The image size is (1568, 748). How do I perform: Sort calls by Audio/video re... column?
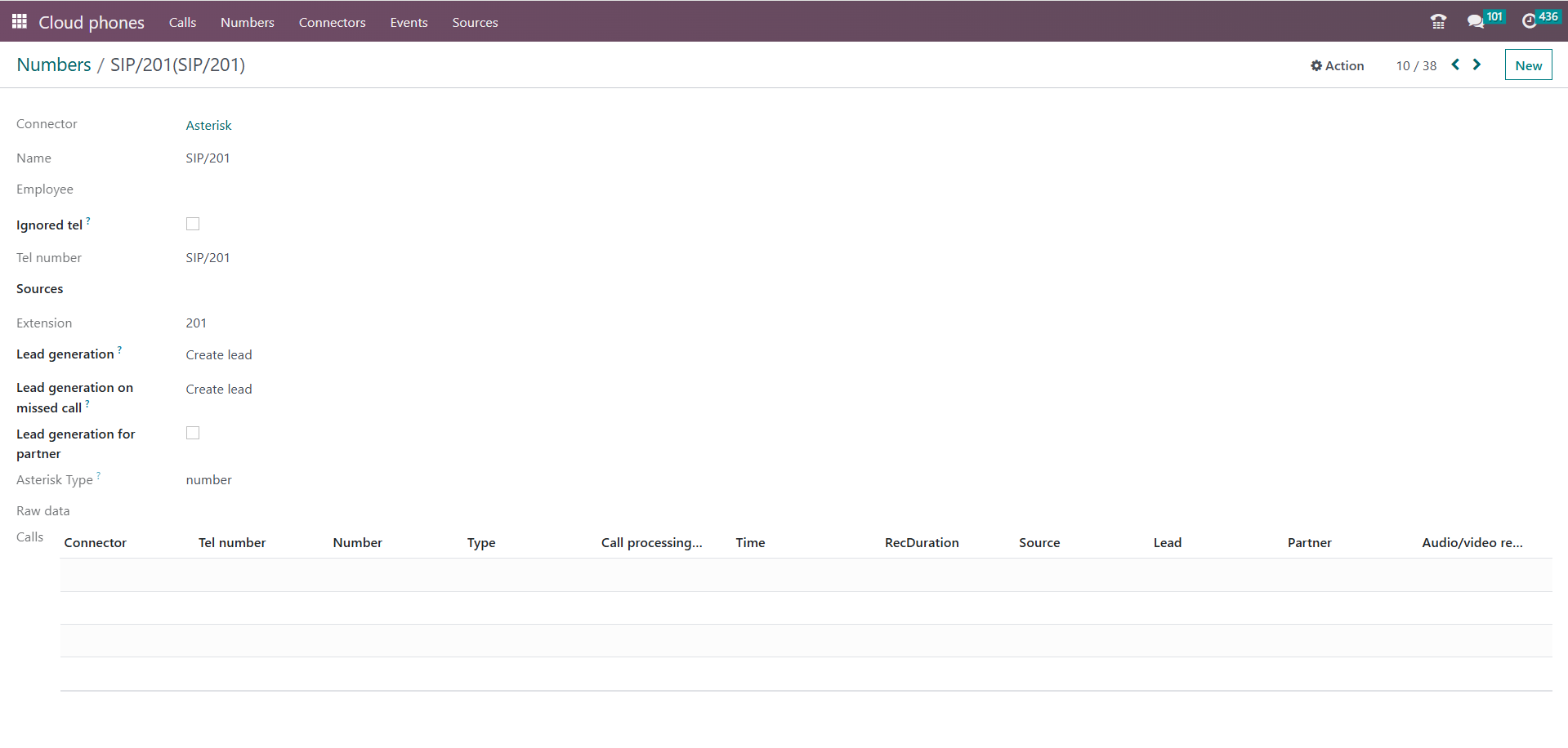coord(1472,542)
